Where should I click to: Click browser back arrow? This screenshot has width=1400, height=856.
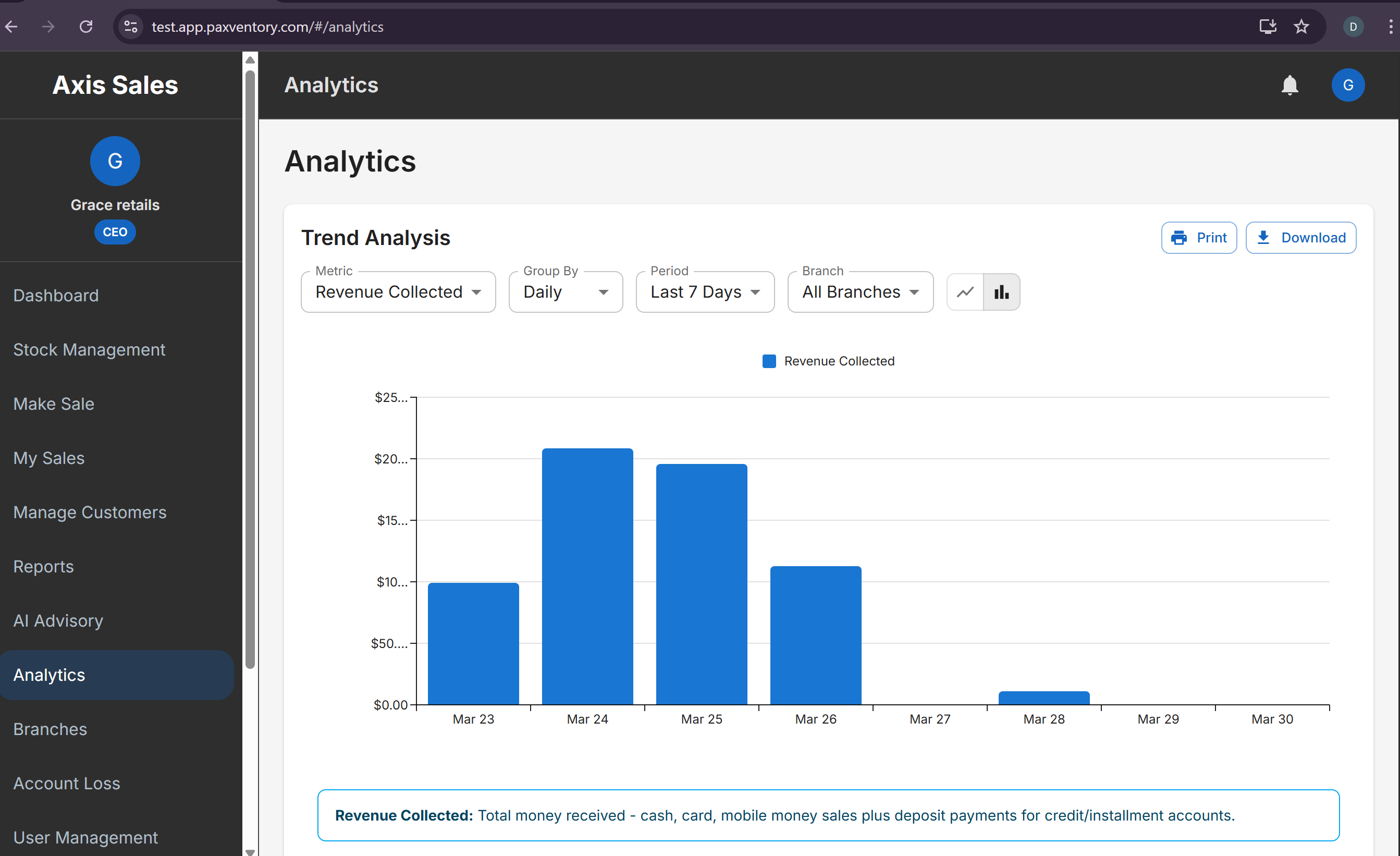click(x=12, y=27)
